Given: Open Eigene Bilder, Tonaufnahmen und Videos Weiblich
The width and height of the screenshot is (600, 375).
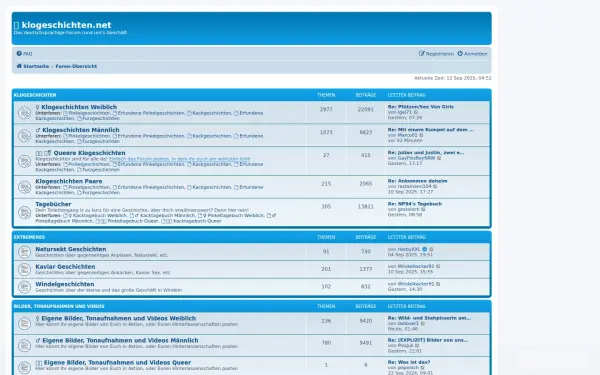Looking at the screenshot, I should coord(119,318).
